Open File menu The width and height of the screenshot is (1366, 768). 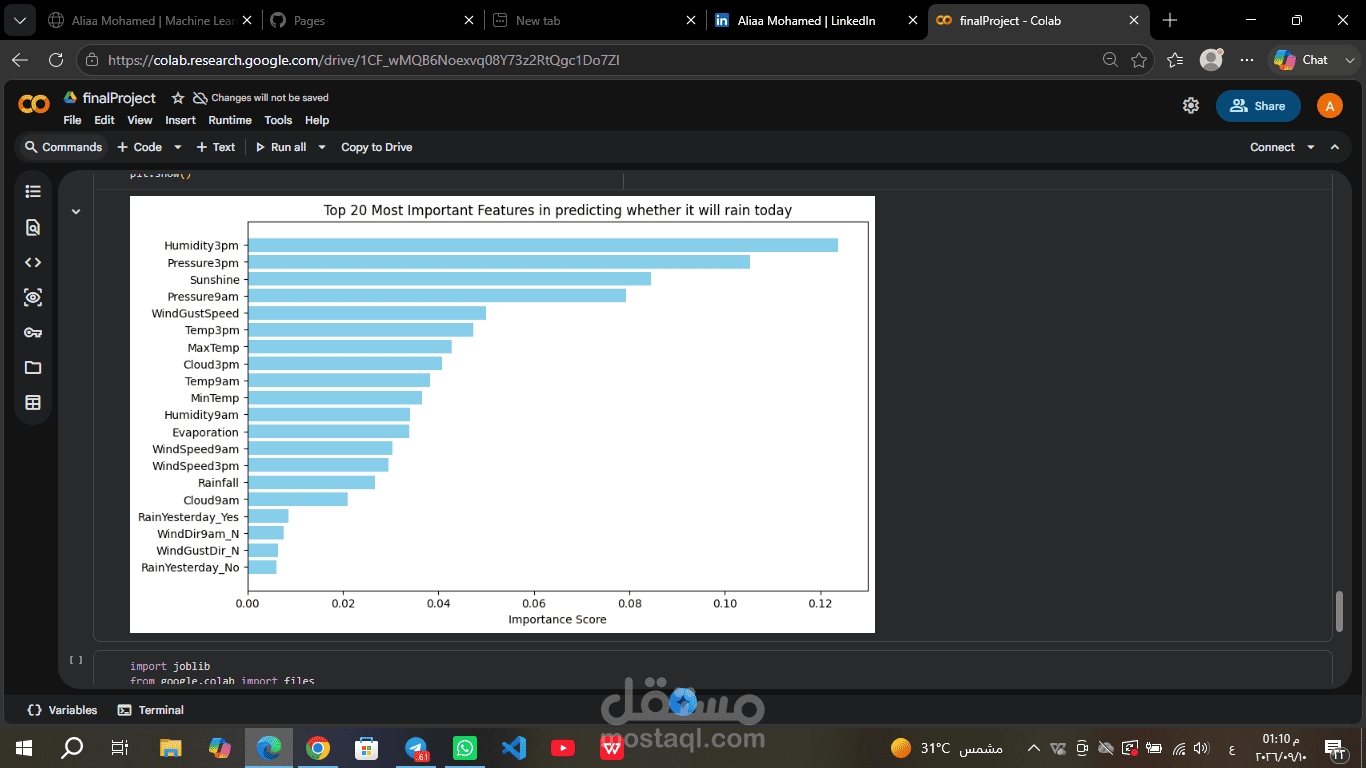(x=72, y=120)
